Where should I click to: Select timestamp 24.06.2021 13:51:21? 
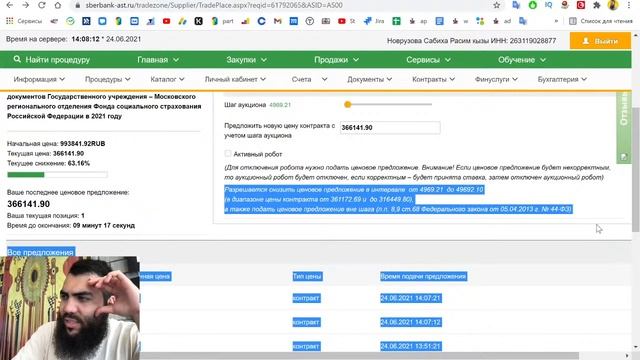coord(410,346)
